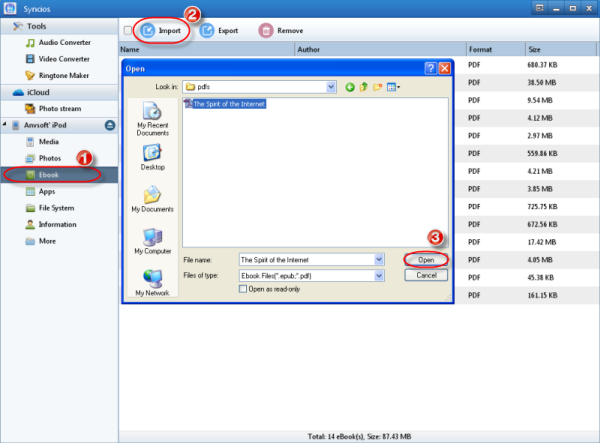Sort list by Size column header
The image size is (600, 443).
[x=561, y=49]
